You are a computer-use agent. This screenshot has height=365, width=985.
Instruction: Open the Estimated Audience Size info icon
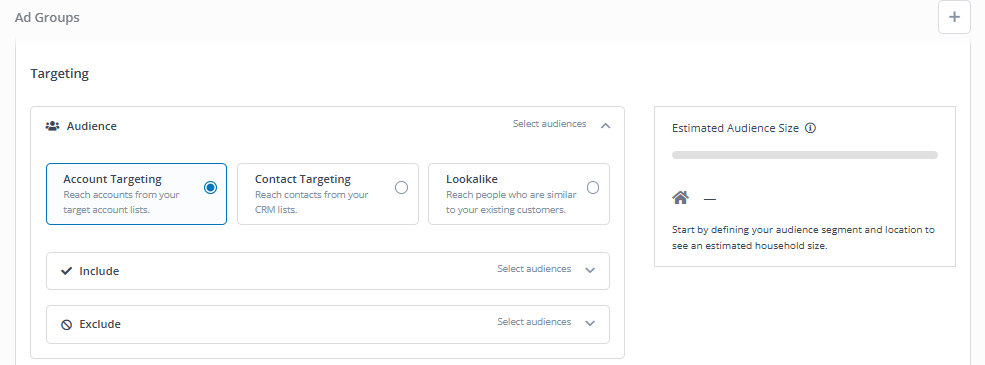[810, 128]
